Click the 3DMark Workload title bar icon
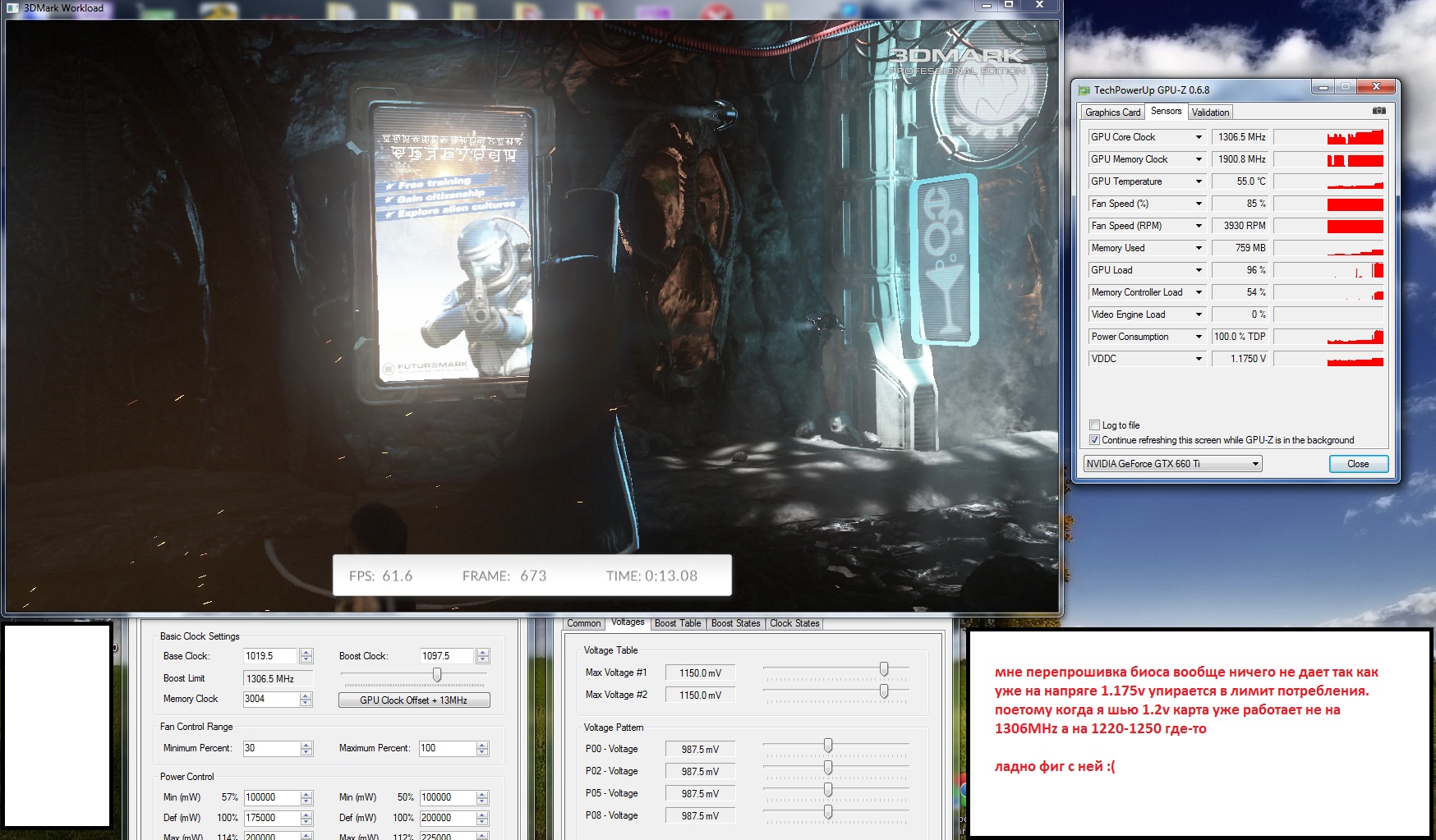The image size is (1436, 840). pos(12,7)
